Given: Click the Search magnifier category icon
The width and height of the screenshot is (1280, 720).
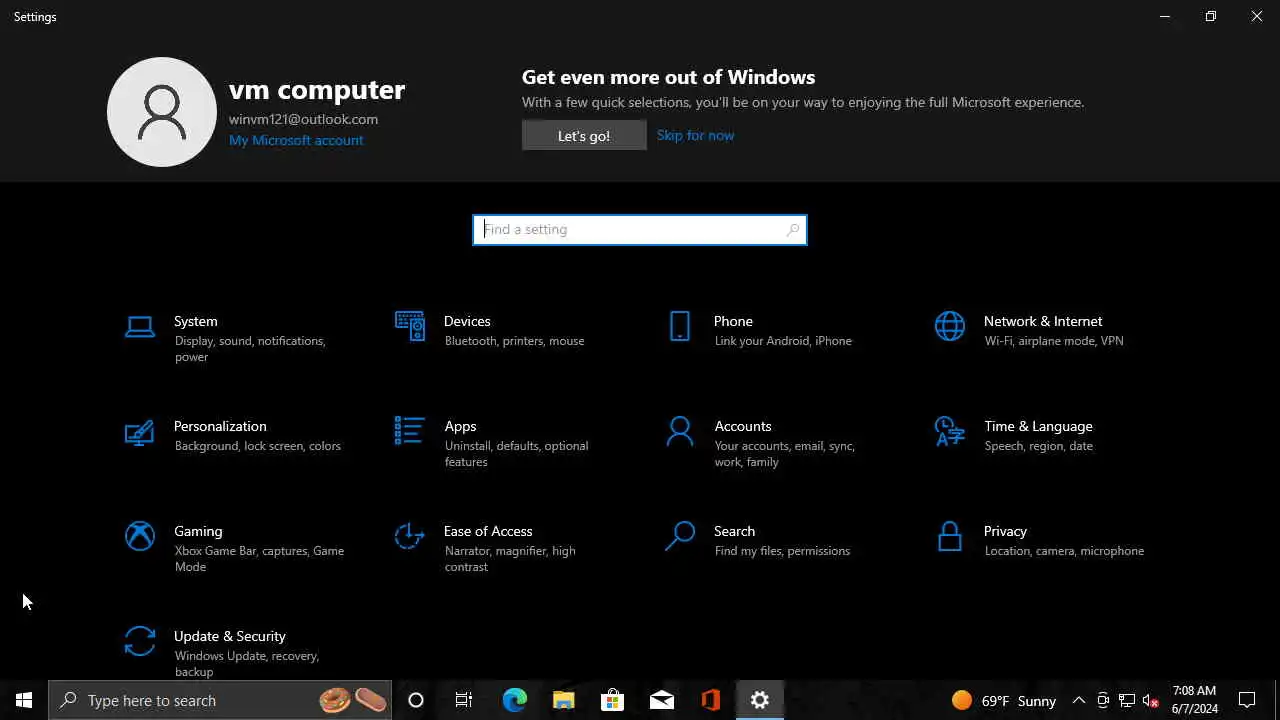Looking at the screenshot, I should [x=680, y=536].
